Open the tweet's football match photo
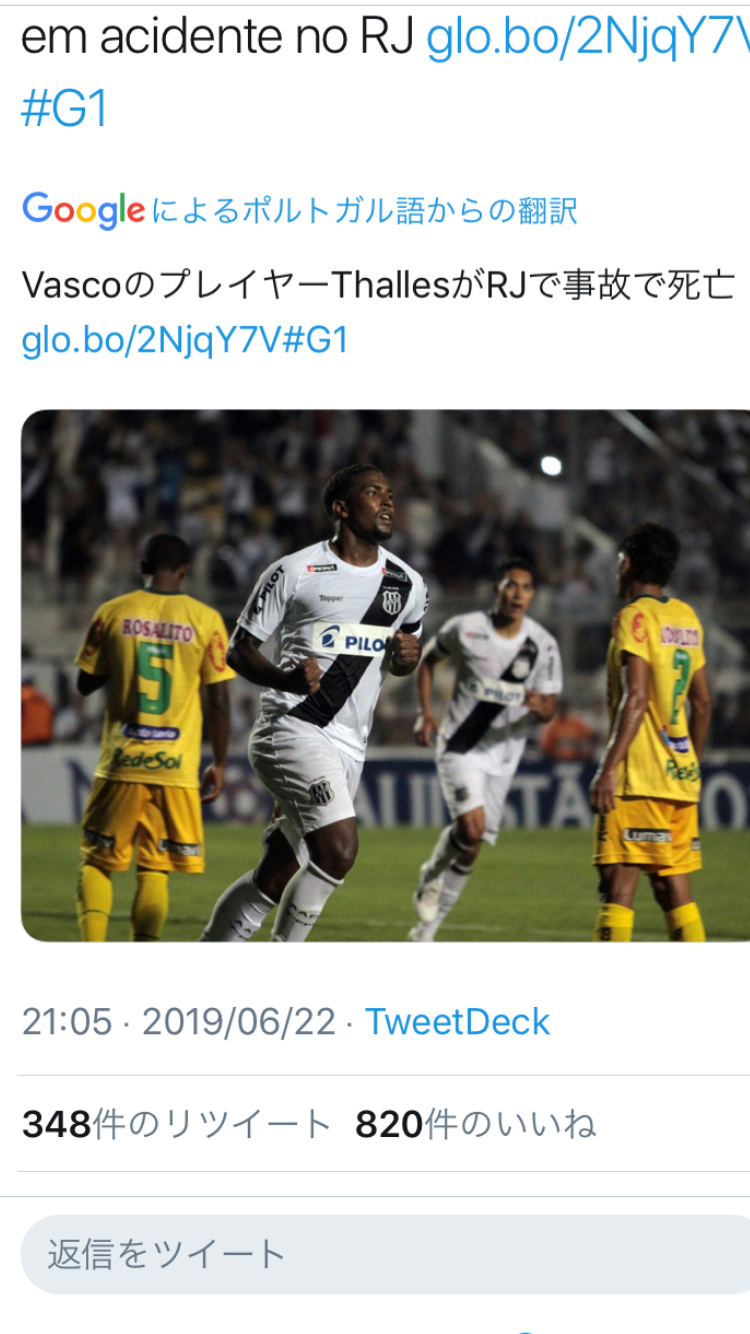 coord(385,675)
